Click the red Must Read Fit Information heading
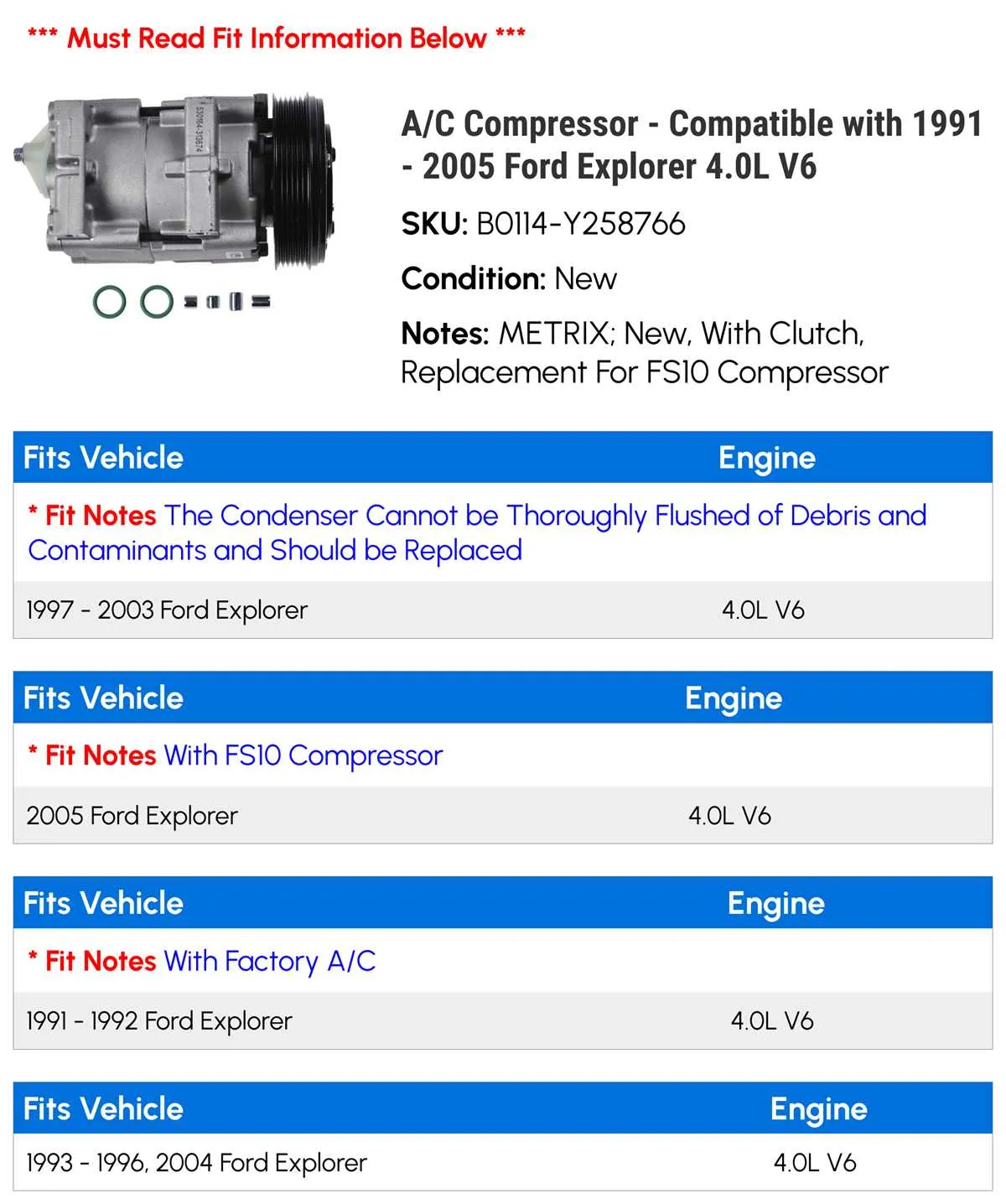1006x1204 pixels. pos(277,38)
